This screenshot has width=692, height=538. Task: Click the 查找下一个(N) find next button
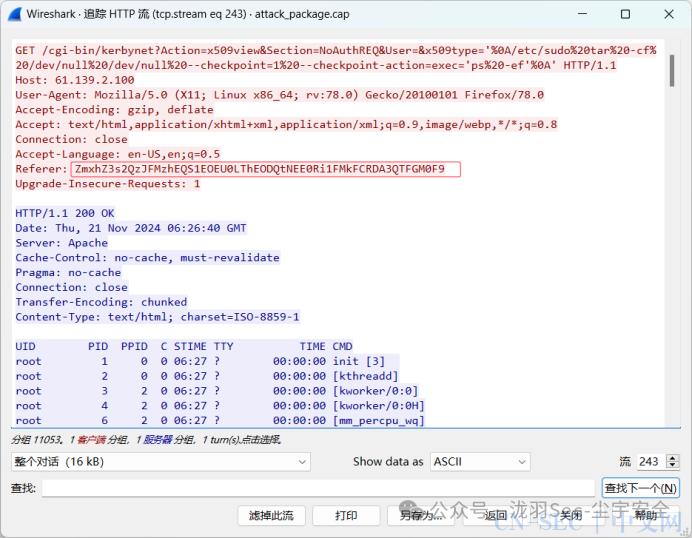[x=640, y=488]
